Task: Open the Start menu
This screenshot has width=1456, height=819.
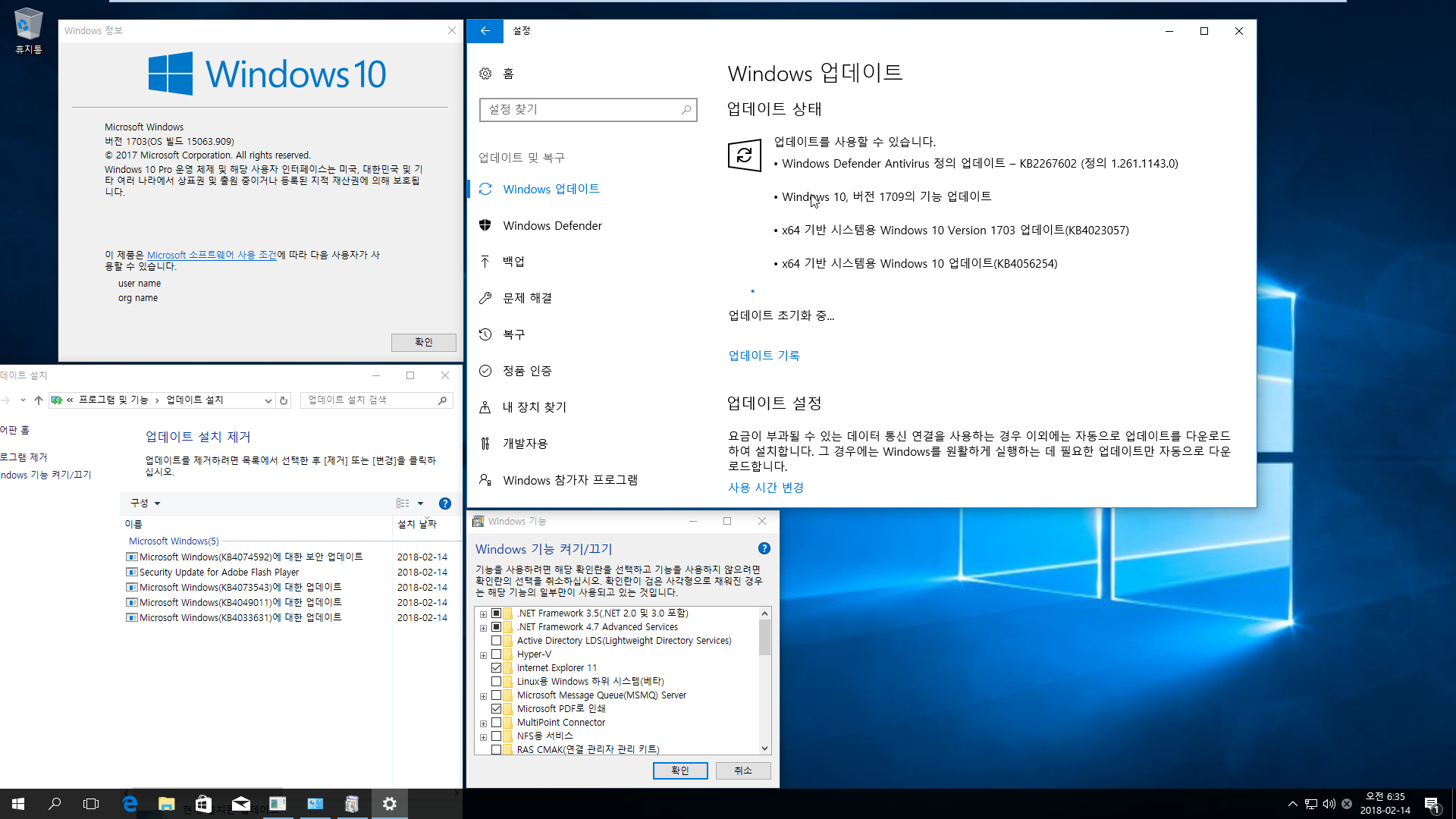Action: 18,804
